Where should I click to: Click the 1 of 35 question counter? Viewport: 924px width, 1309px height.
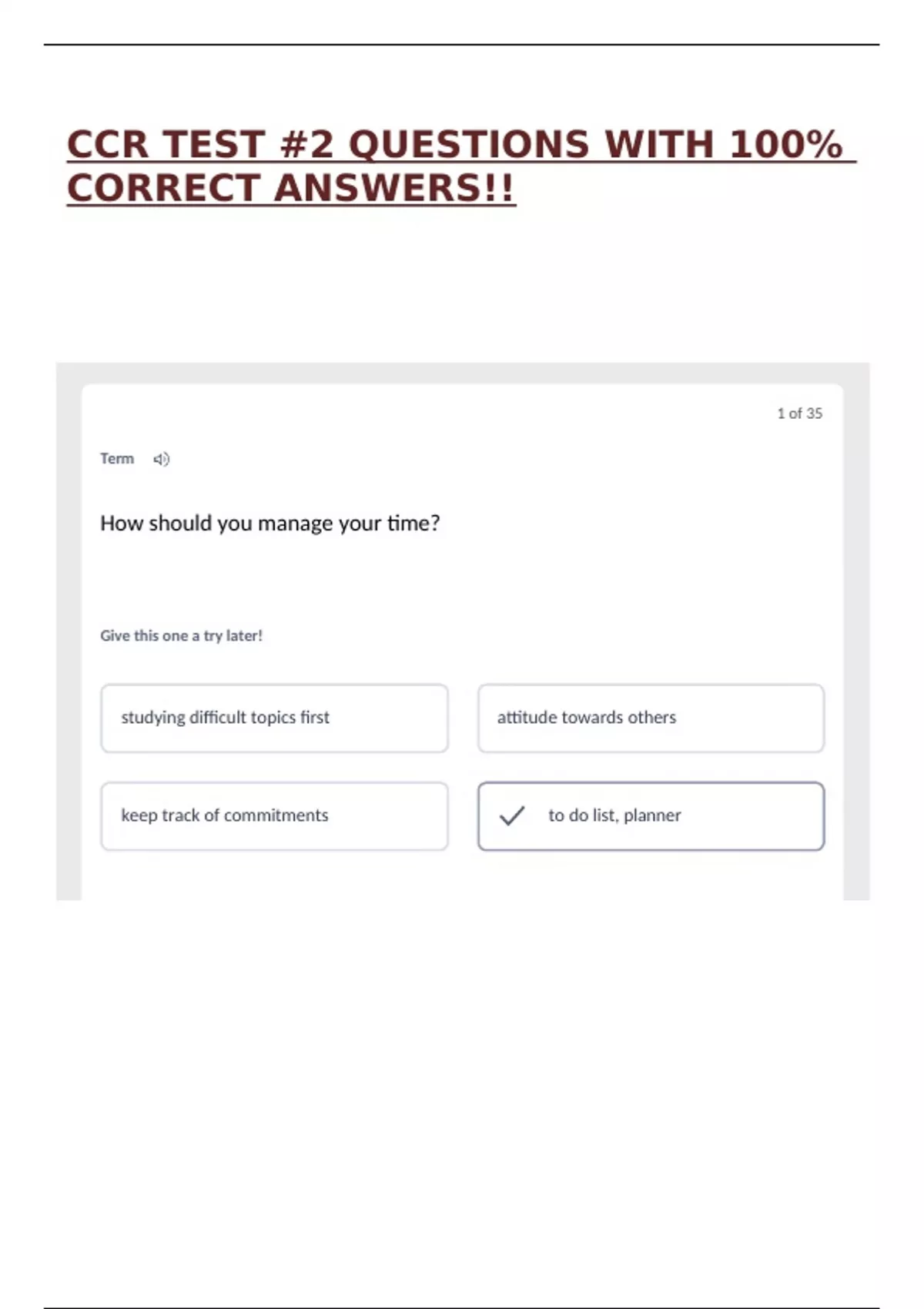coord(799,413)
